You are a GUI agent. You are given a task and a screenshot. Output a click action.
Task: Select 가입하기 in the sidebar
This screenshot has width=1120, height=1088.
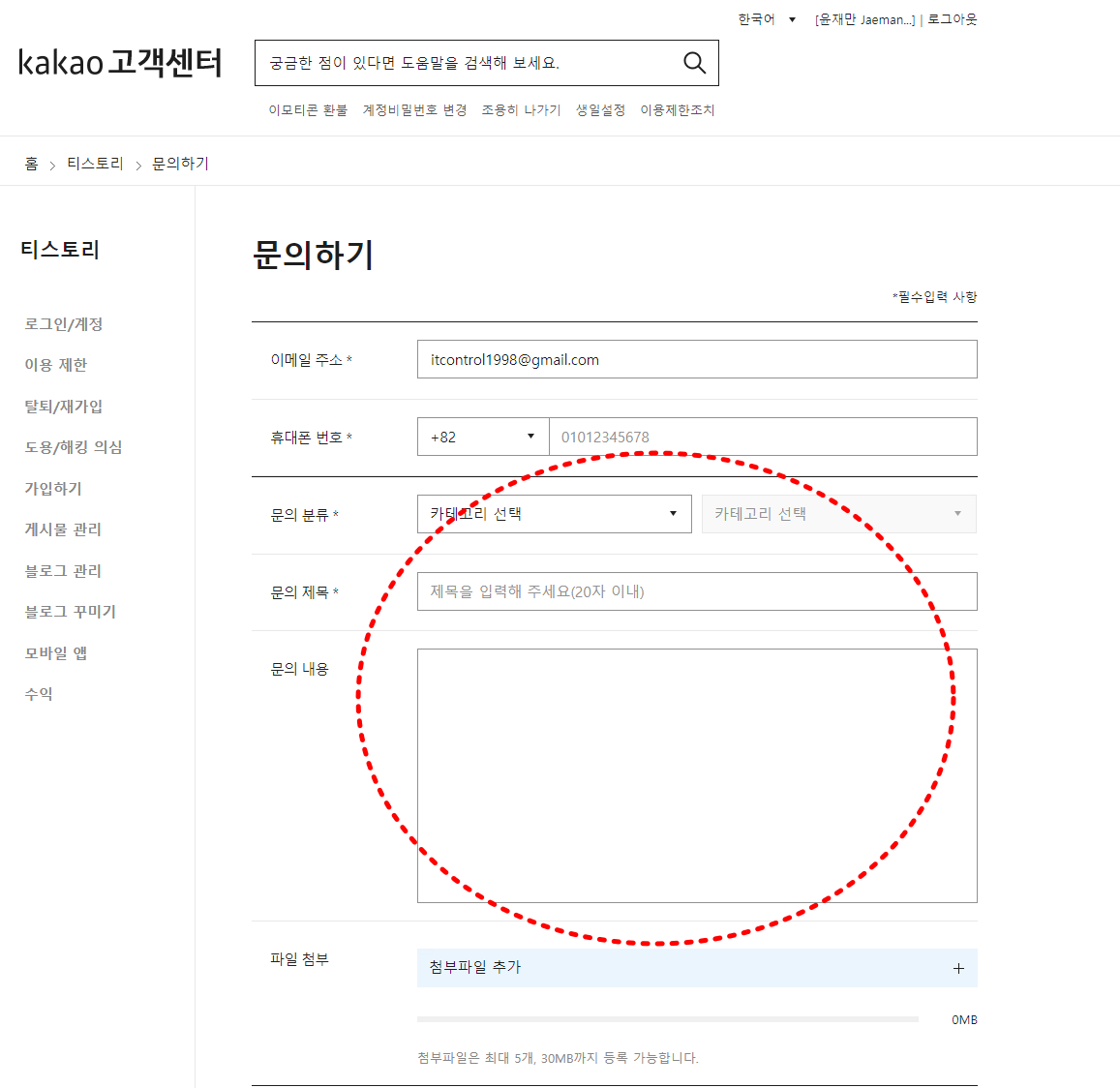(x=53, y=489)
